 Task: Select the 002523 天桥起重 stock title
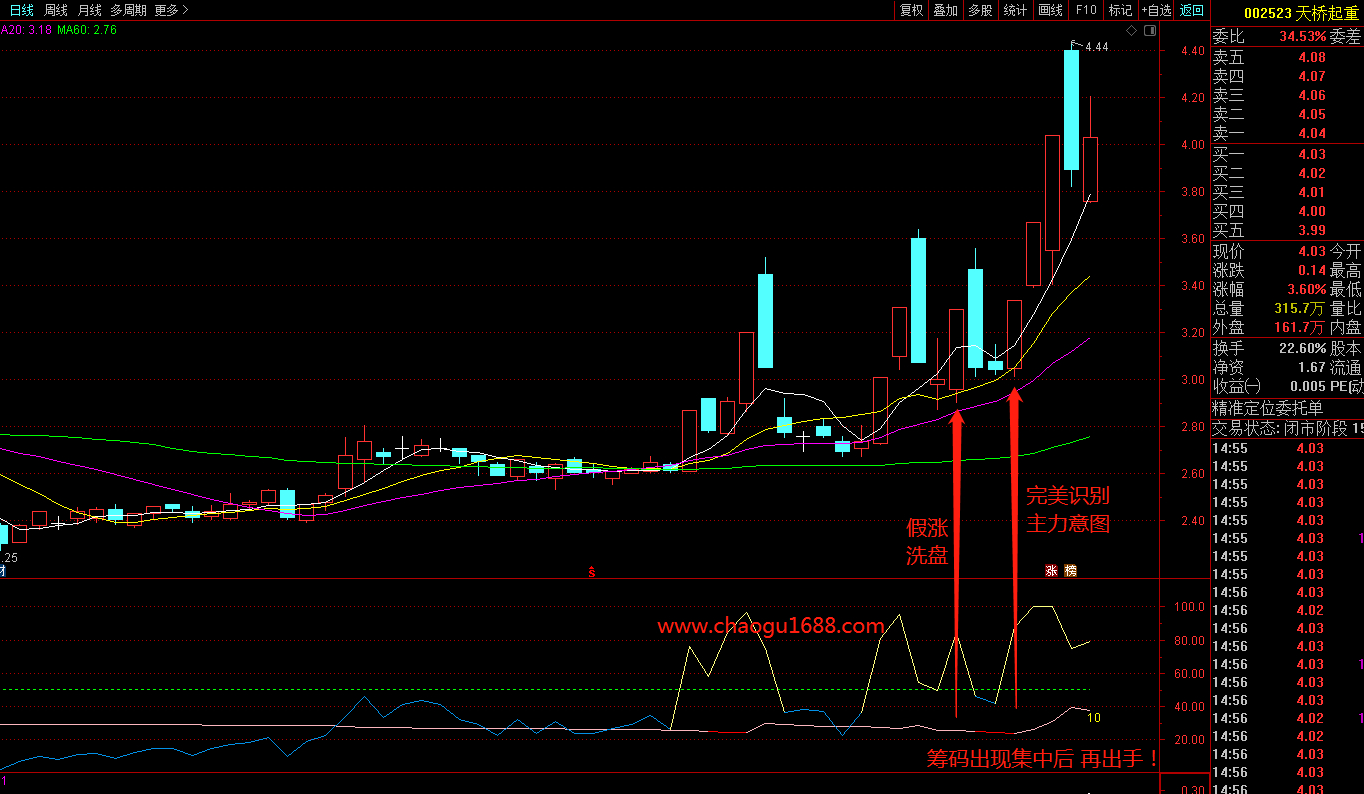point(1301,13)
